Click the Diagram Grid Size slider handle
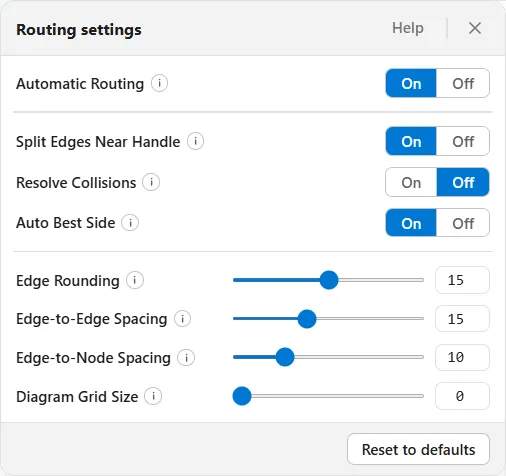Viewport: 506px width, 476px height. (242, 396)
